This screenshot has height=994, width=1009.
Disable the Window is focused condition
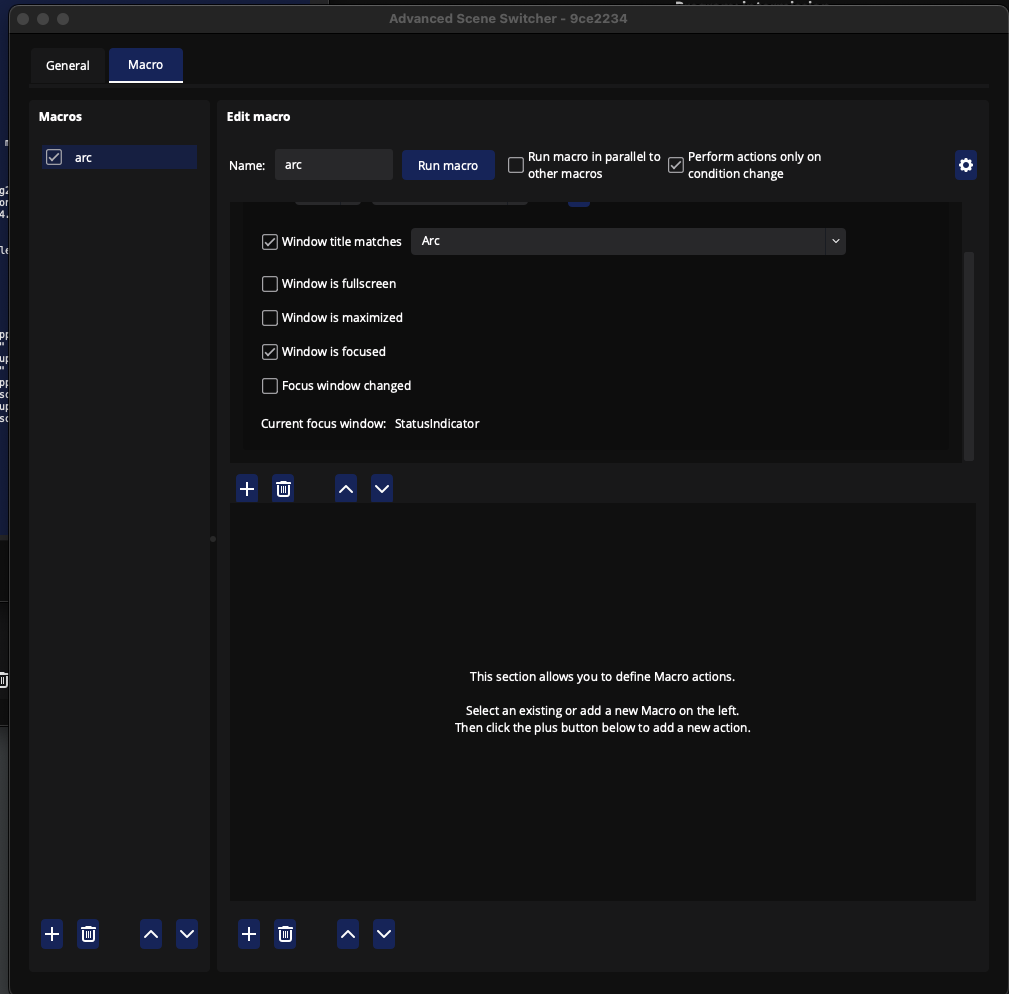(x=270, y=351)
